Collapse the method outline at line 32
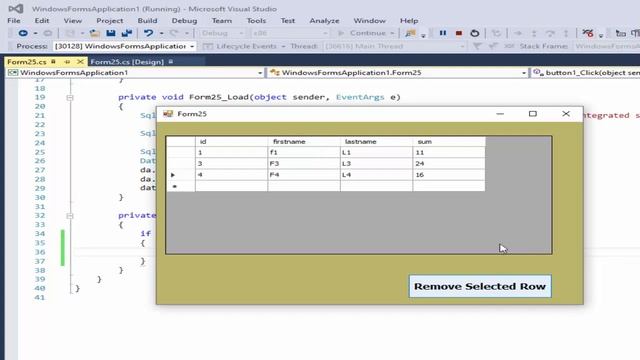The image size is (640, 360). point(70,216)
